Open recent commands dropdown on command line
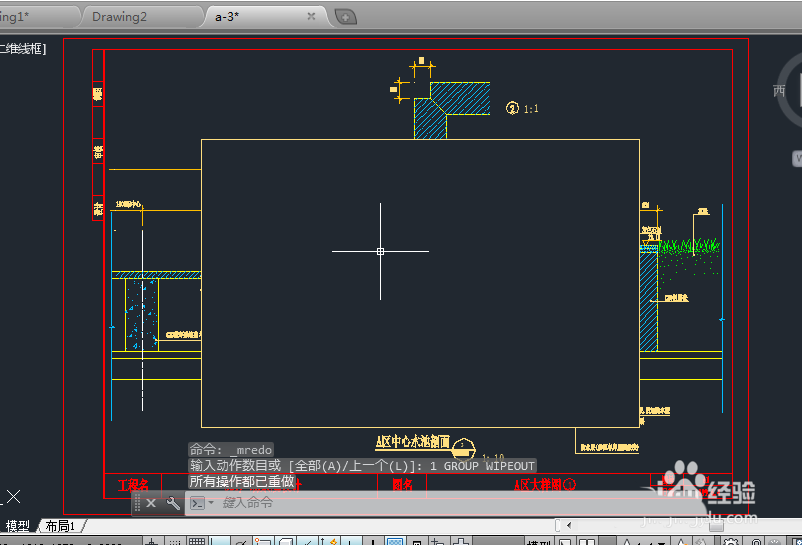 point(202,503)
